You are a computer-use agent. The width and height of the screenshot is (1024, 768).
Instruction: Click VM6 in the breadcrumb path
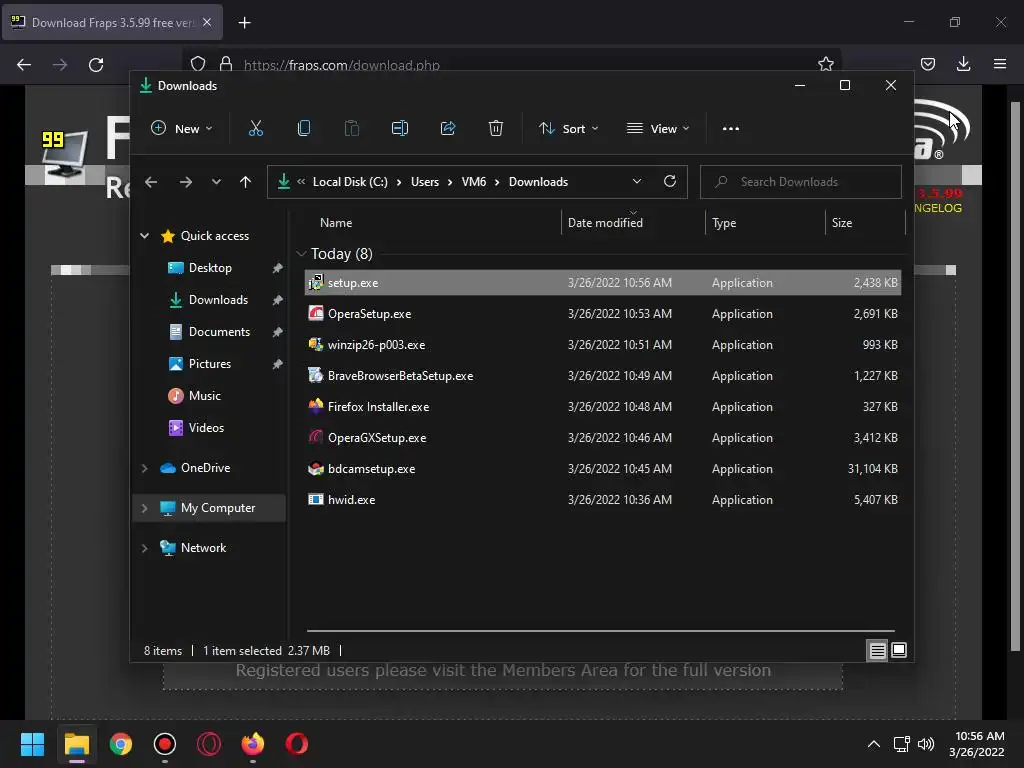473,182
